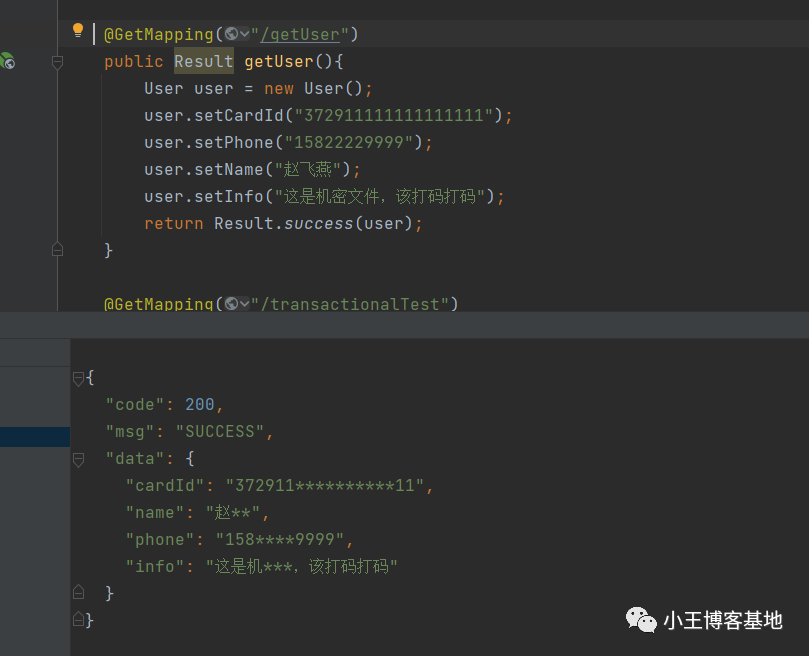The height and width of the screenshot is (656, 809).
Task: Collapse the root JSON object fold toggle
Action: [x=78, y=379]
